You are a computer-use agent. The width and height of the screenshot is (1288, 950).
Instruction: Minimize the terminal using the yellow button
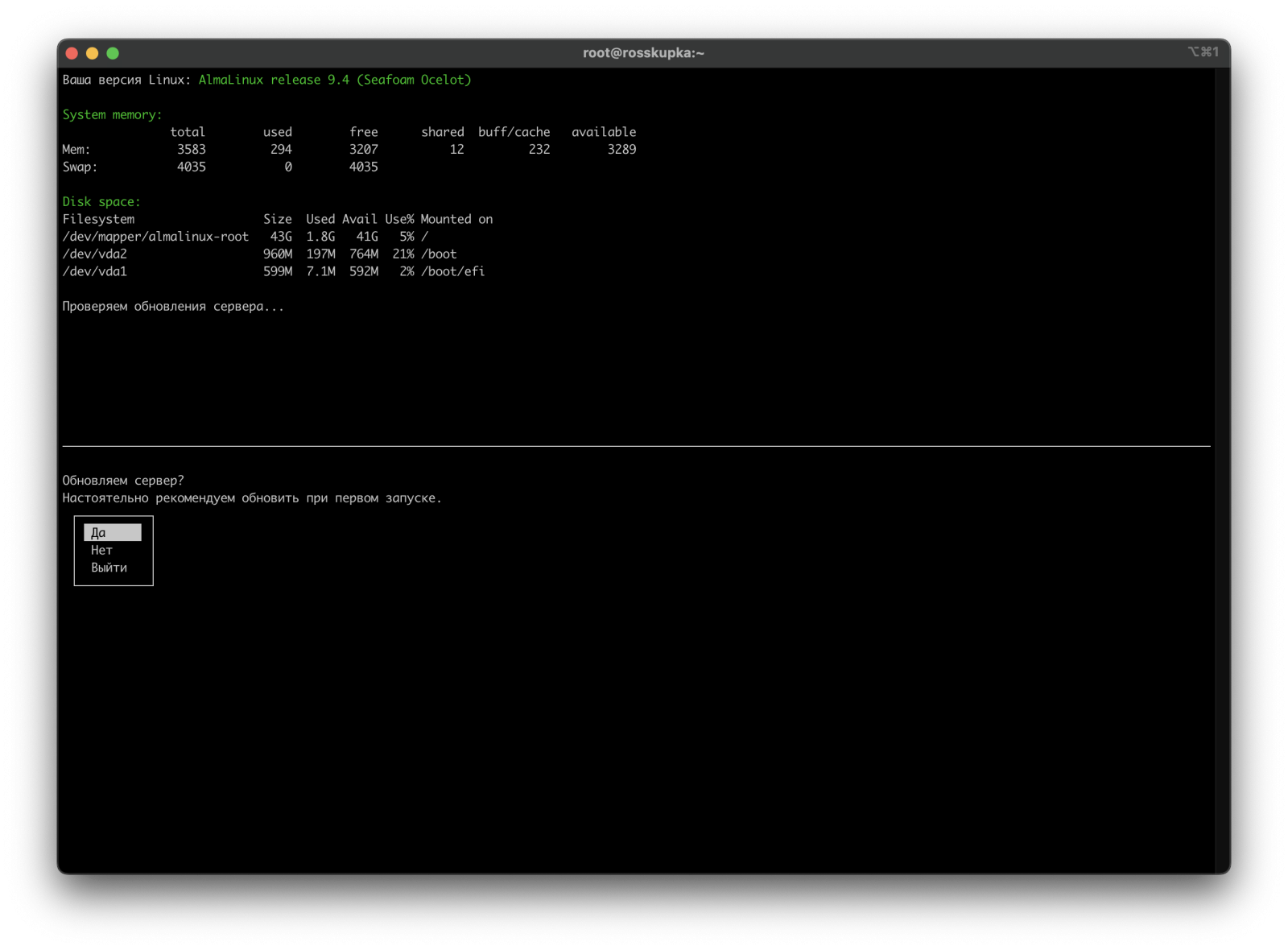point(92,53)
